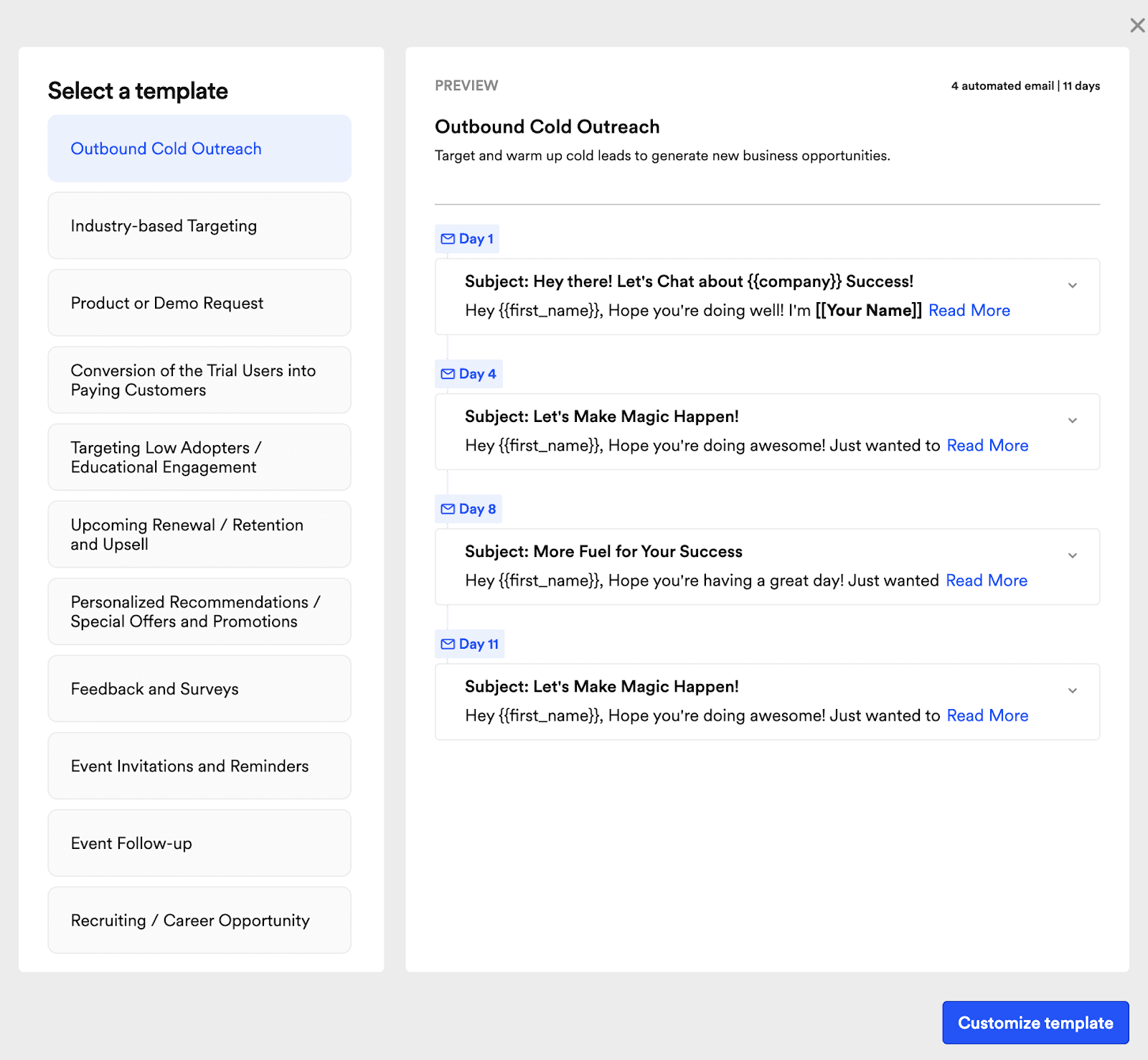Select Outbound Cold Outreach template
This screenshot has height=1060, width=1148.
pos(199,149)
